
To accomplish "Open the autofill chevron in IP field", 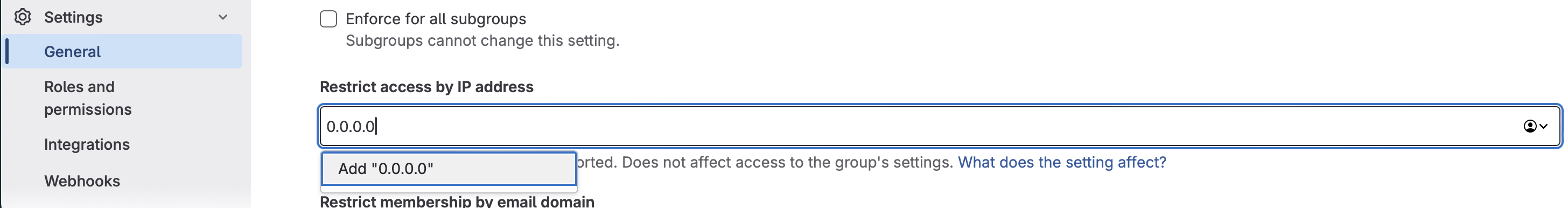I will coord(1543,126).
